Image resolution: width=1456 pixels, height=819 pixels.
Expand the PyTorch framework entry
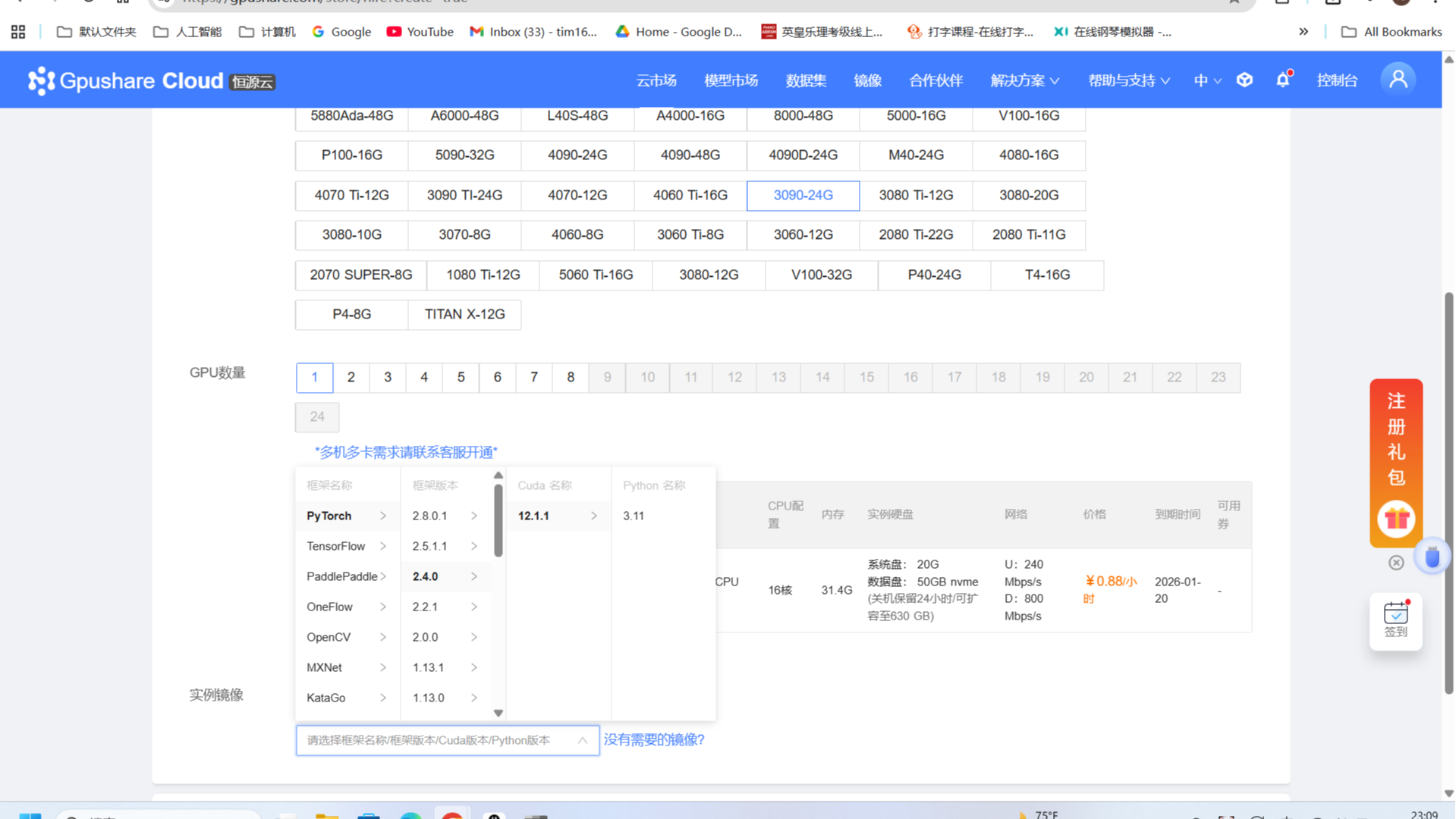click(347, 516)
